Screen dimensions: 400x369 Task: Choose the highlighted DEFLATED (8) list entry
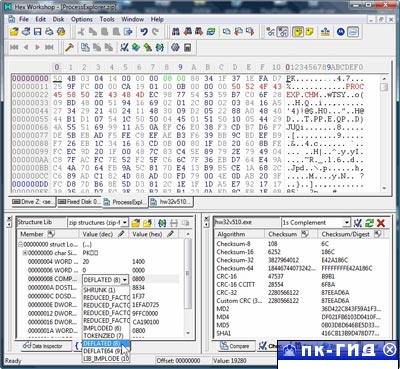106,343
